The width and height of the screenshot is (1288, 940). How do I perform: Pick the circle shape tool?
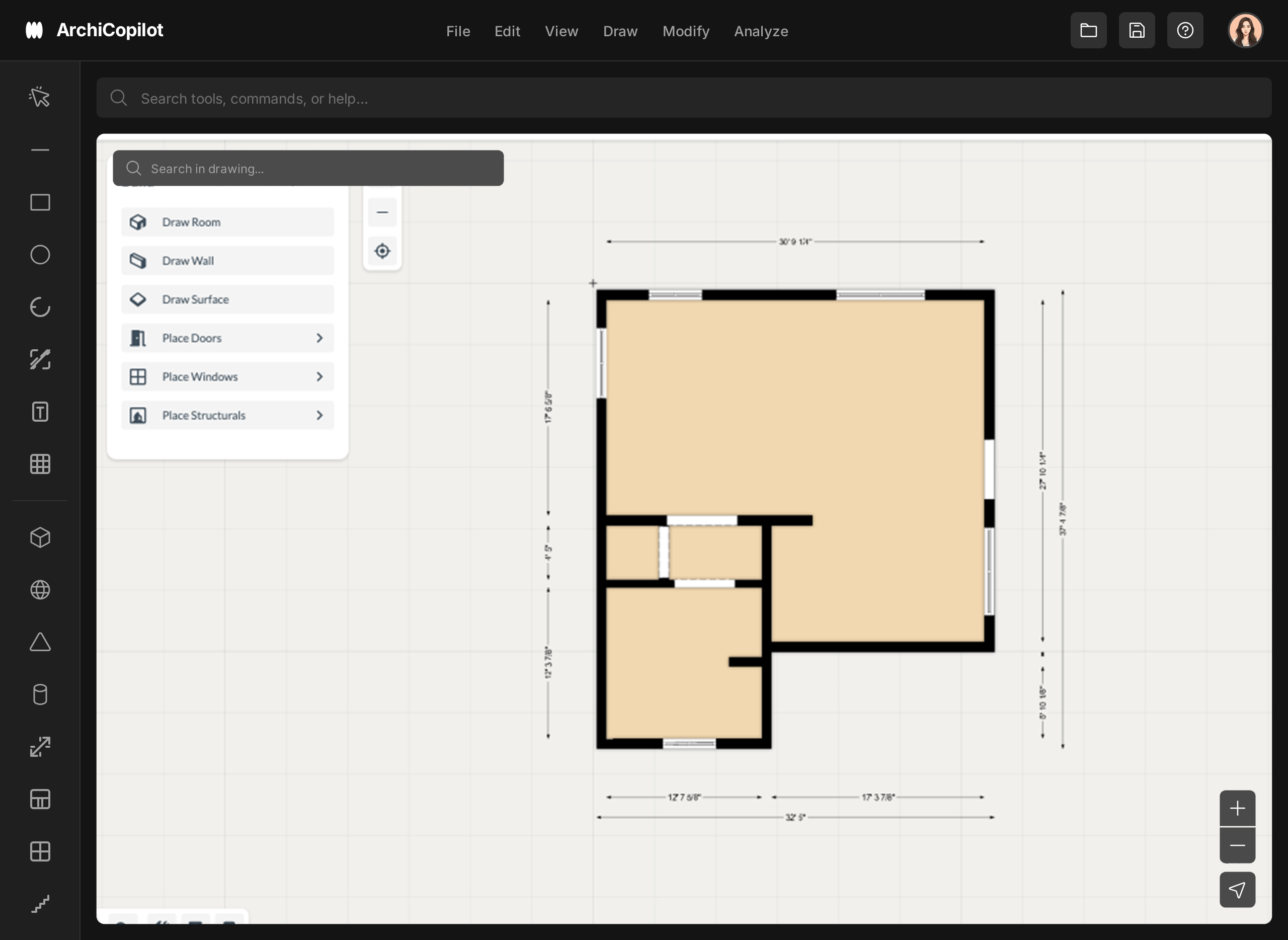pos(40,255)
